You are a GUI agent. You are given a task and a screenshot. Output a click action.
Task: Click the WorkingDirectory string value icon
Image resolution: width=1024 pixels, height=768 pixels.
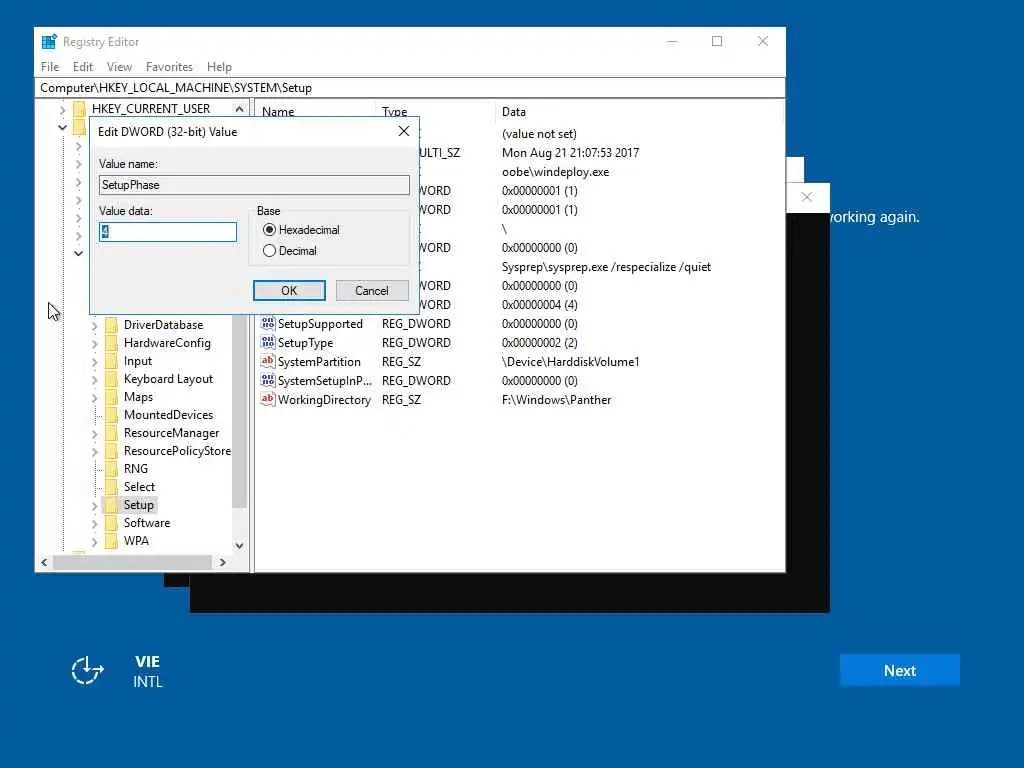click(268, 399)
